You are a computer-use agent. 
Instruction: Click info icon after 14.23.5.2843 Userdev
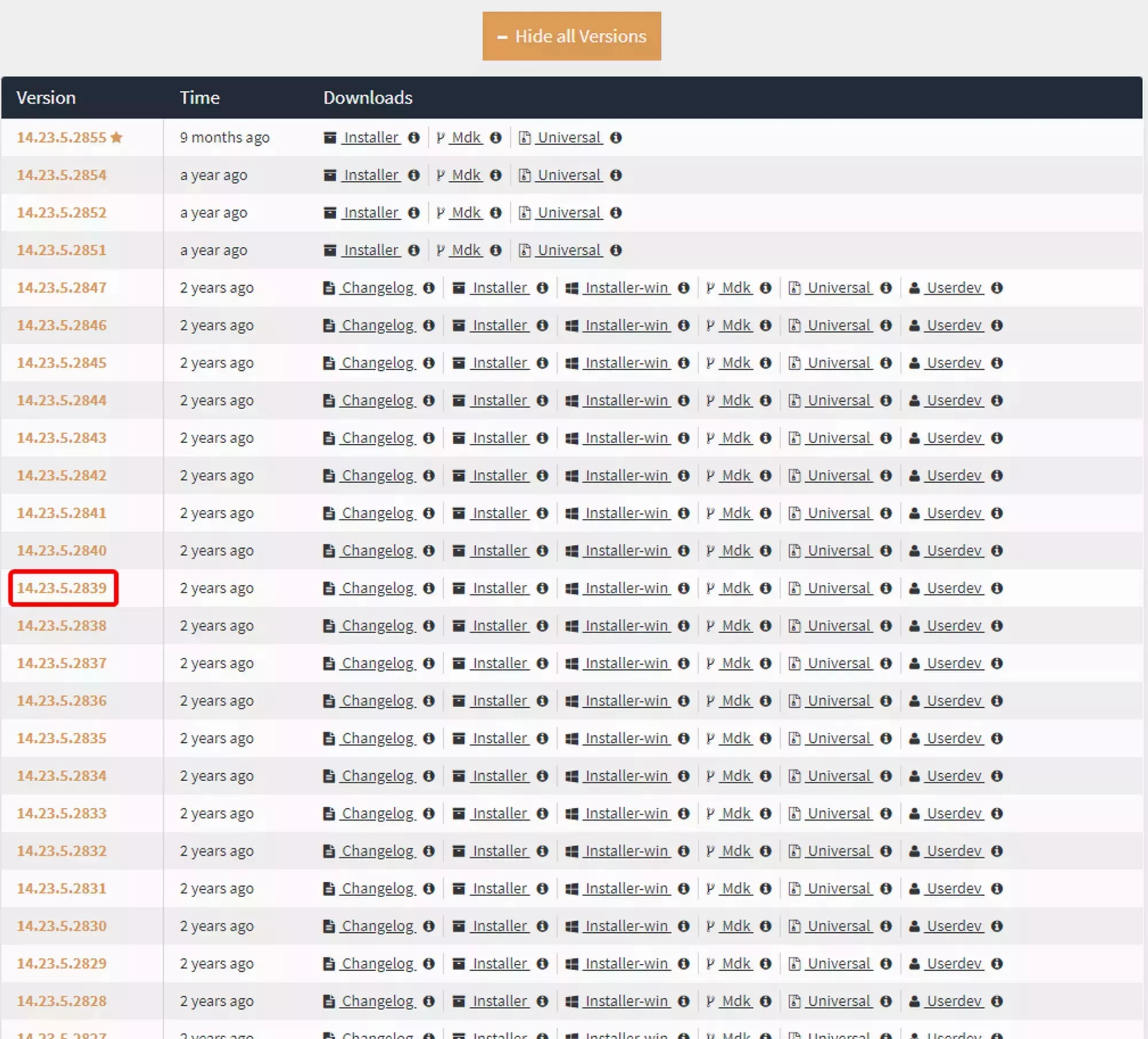point(997,438)
